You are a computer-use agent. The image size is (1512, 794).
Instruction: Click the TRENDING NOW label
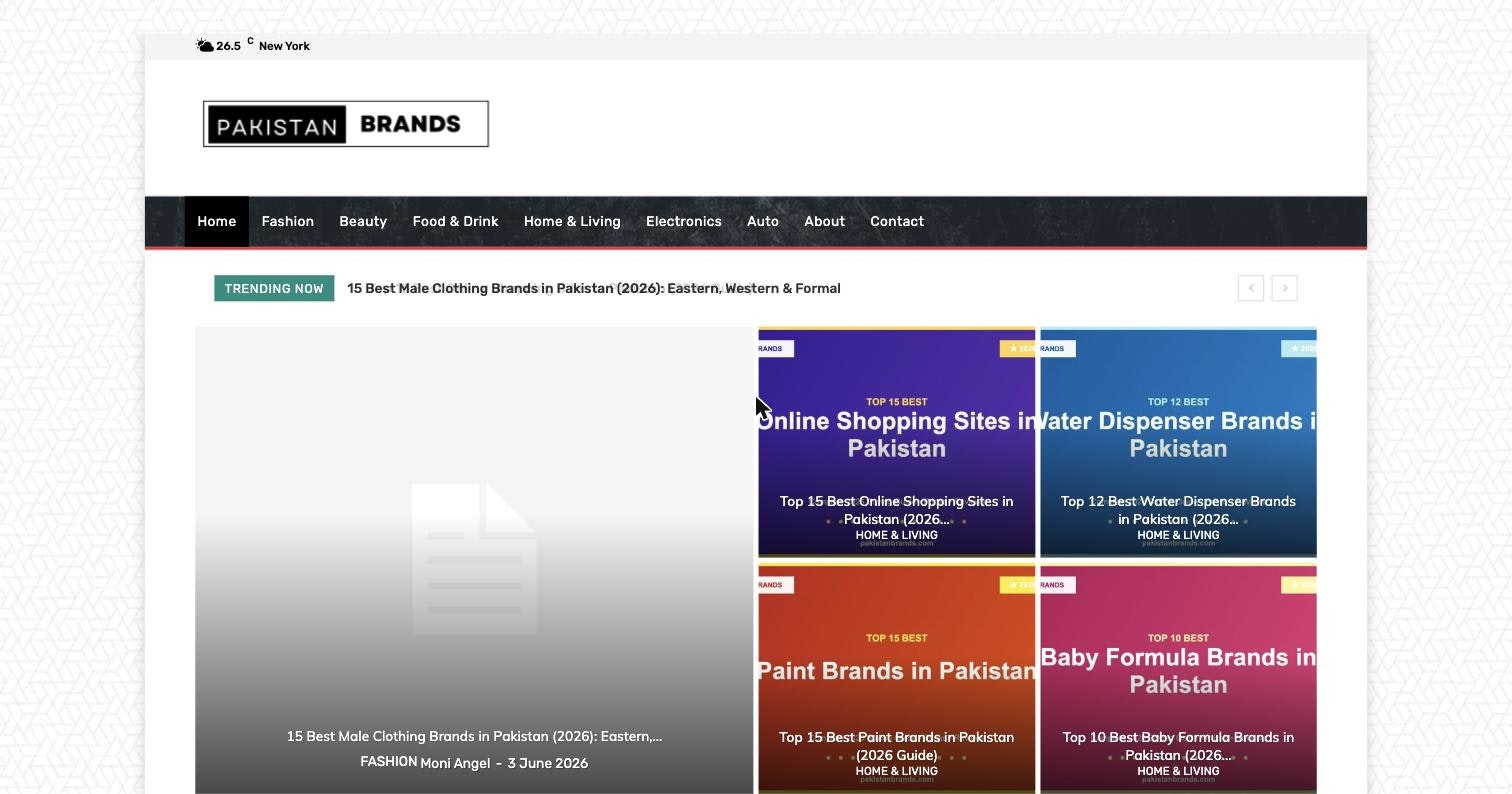coord(274,288)
